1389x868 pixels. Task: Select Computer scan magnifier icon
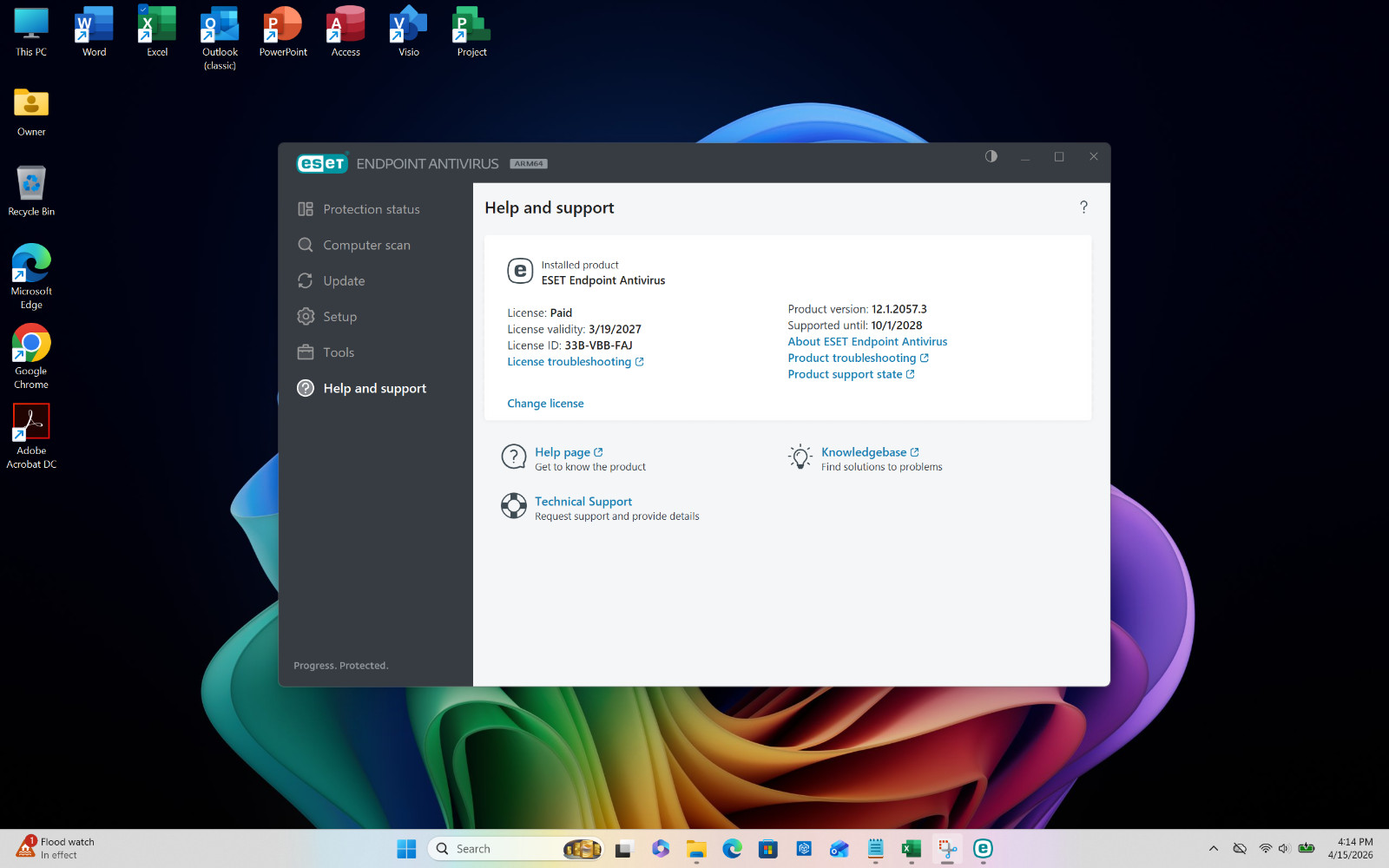point(306,245)
